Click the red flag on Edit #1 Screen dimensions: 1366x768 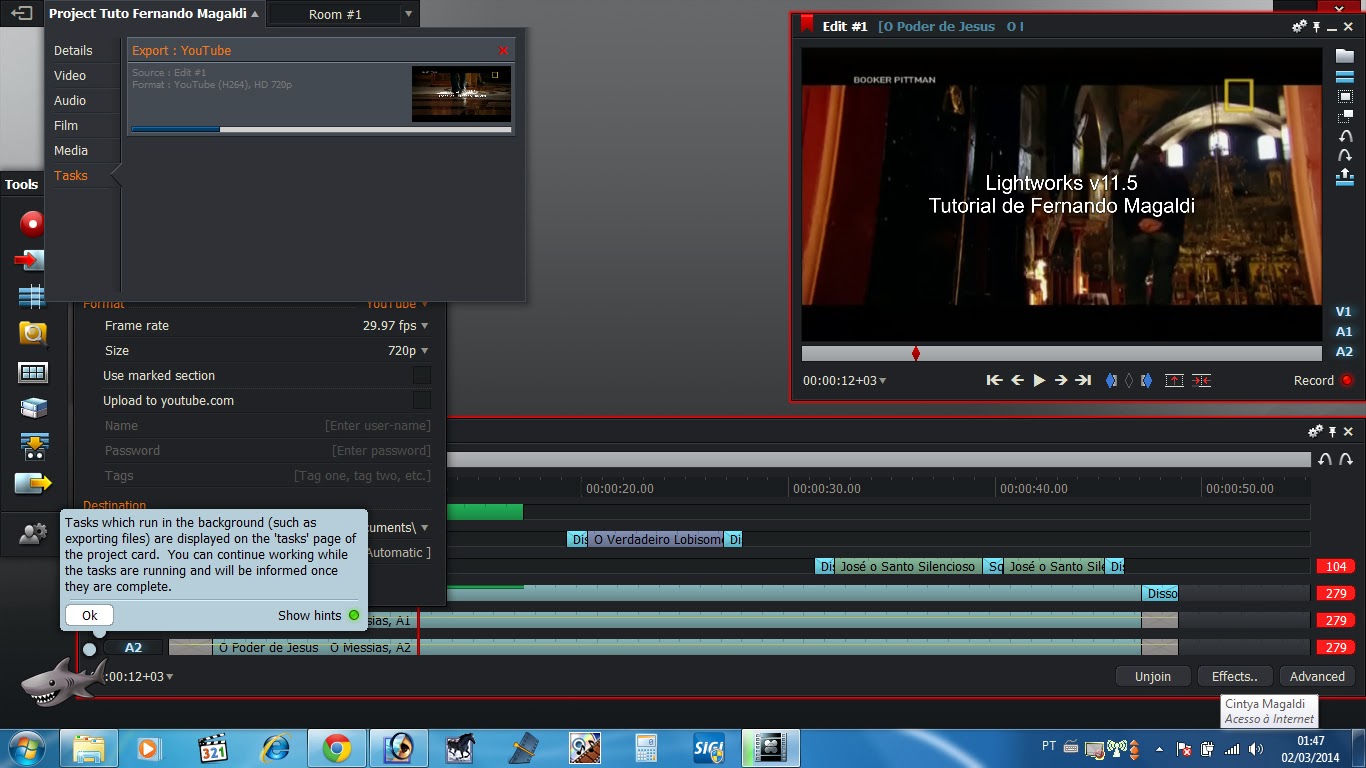coord(807,25)
